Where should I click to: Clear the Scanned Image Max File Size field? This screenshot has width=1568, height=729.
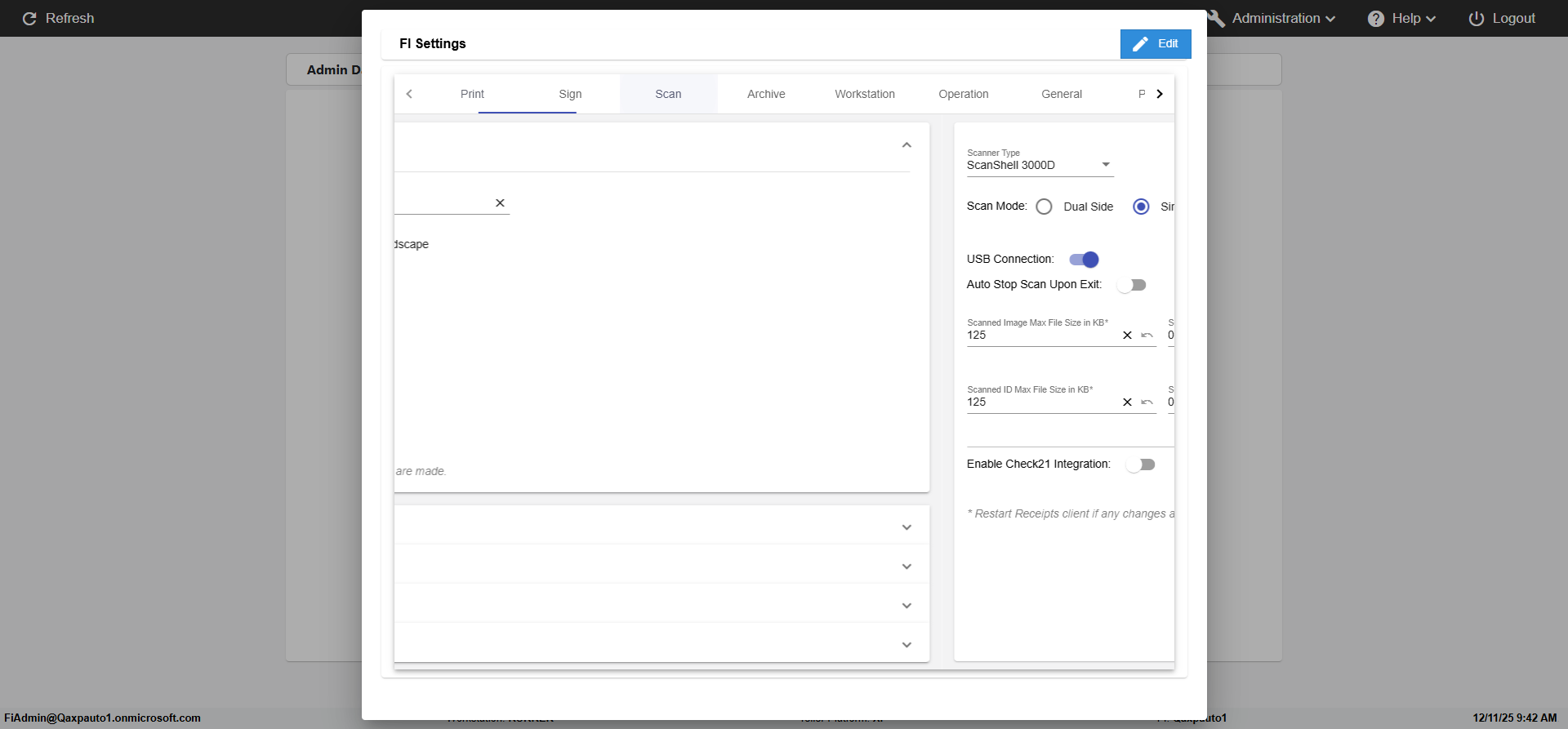click(x=1127, y=336)
